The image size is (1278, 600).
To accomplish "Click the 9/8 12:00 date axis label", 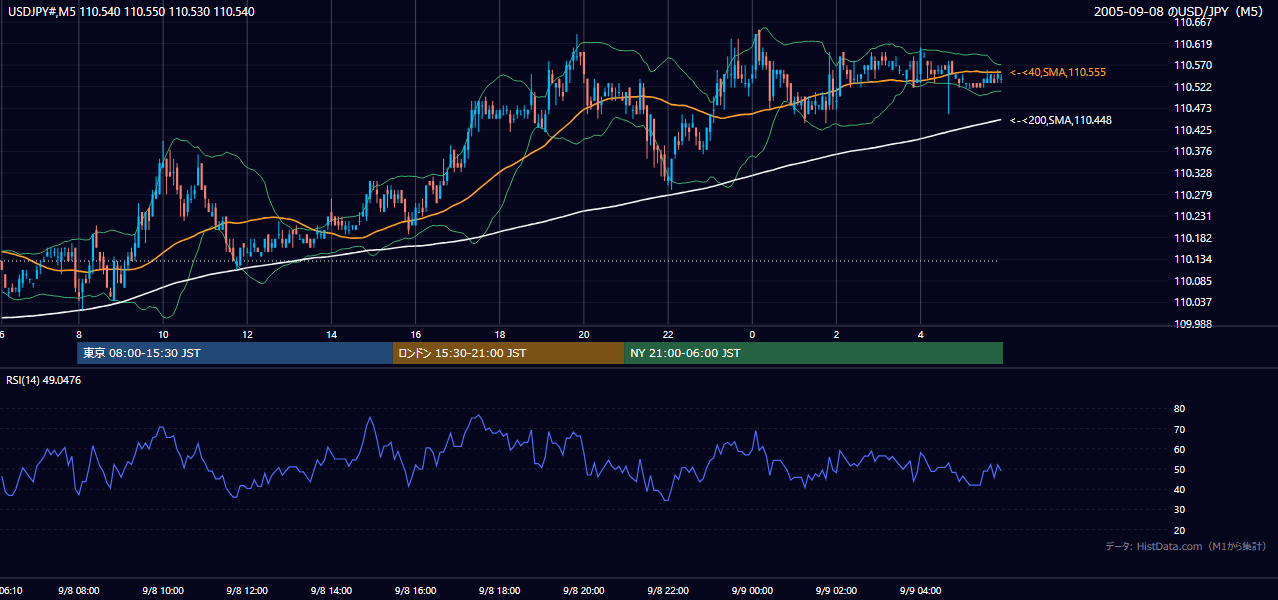I will 246,591.
